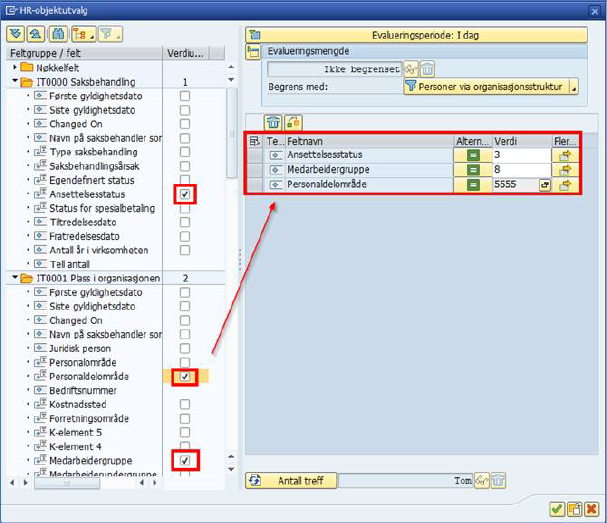Uncheck the Medarbeidergruppe checkbox
607x523 pixels.
185,461
